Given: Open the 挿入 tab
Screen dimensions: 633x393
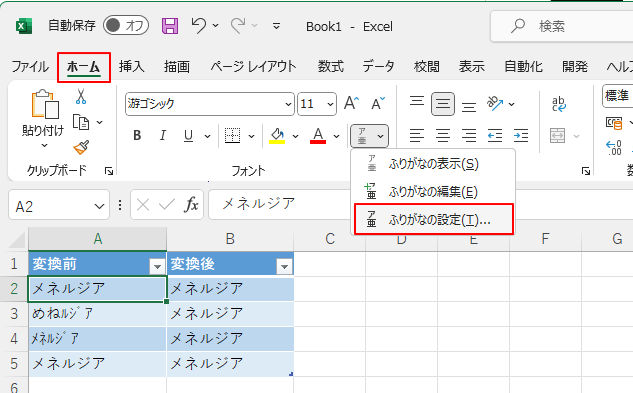Looking at the screenshot, I should click(x=132, y=67).
